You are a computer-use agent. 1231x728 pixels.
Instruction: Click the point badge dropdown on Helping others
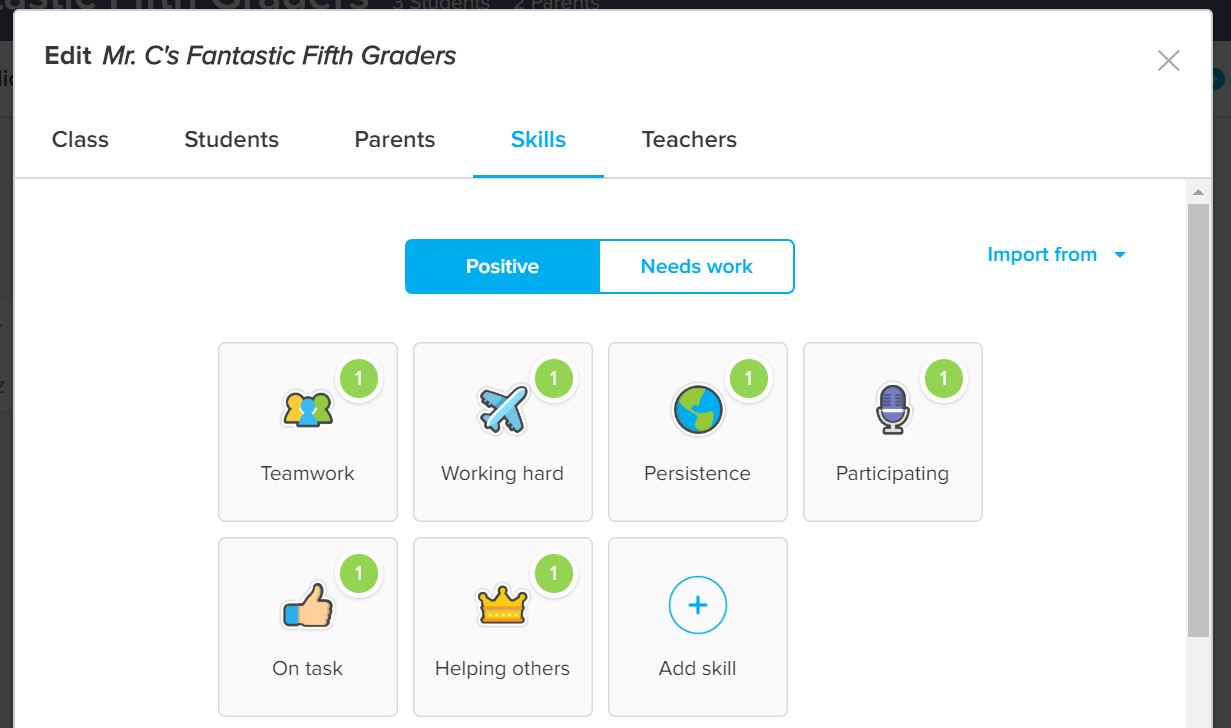click(x=554, y=573)
